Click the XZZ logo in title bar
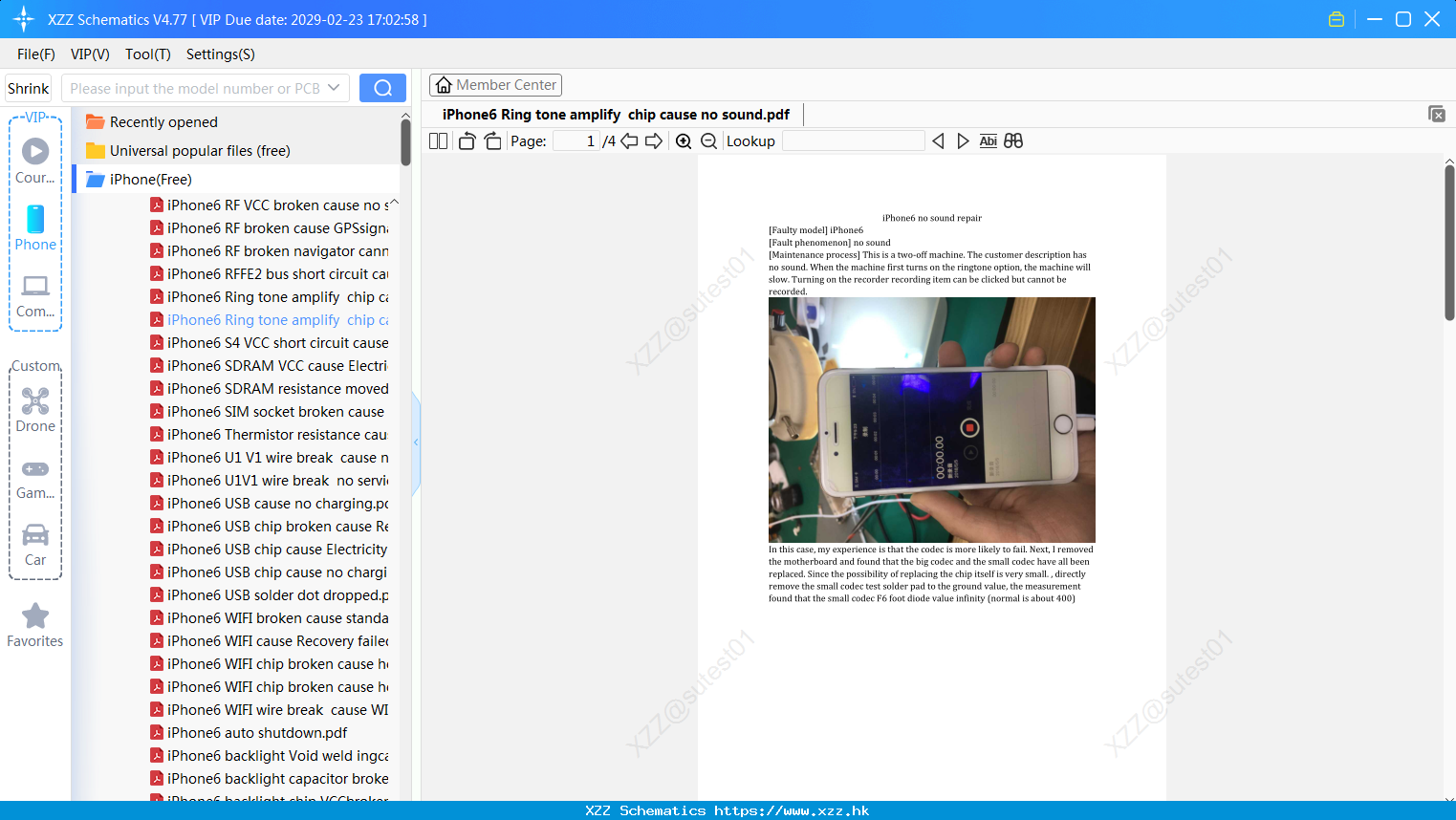 coord(24,19)
